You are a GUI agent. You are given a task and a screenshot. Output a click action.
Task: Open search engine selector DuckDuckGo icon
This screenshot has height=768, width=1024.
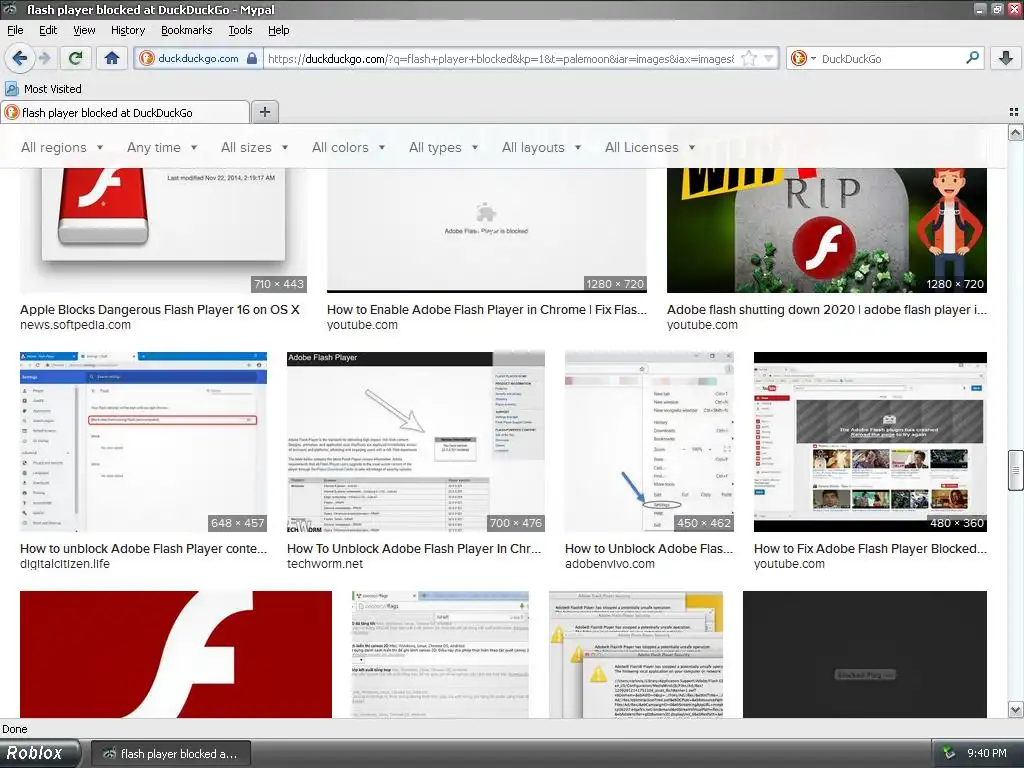803,59
